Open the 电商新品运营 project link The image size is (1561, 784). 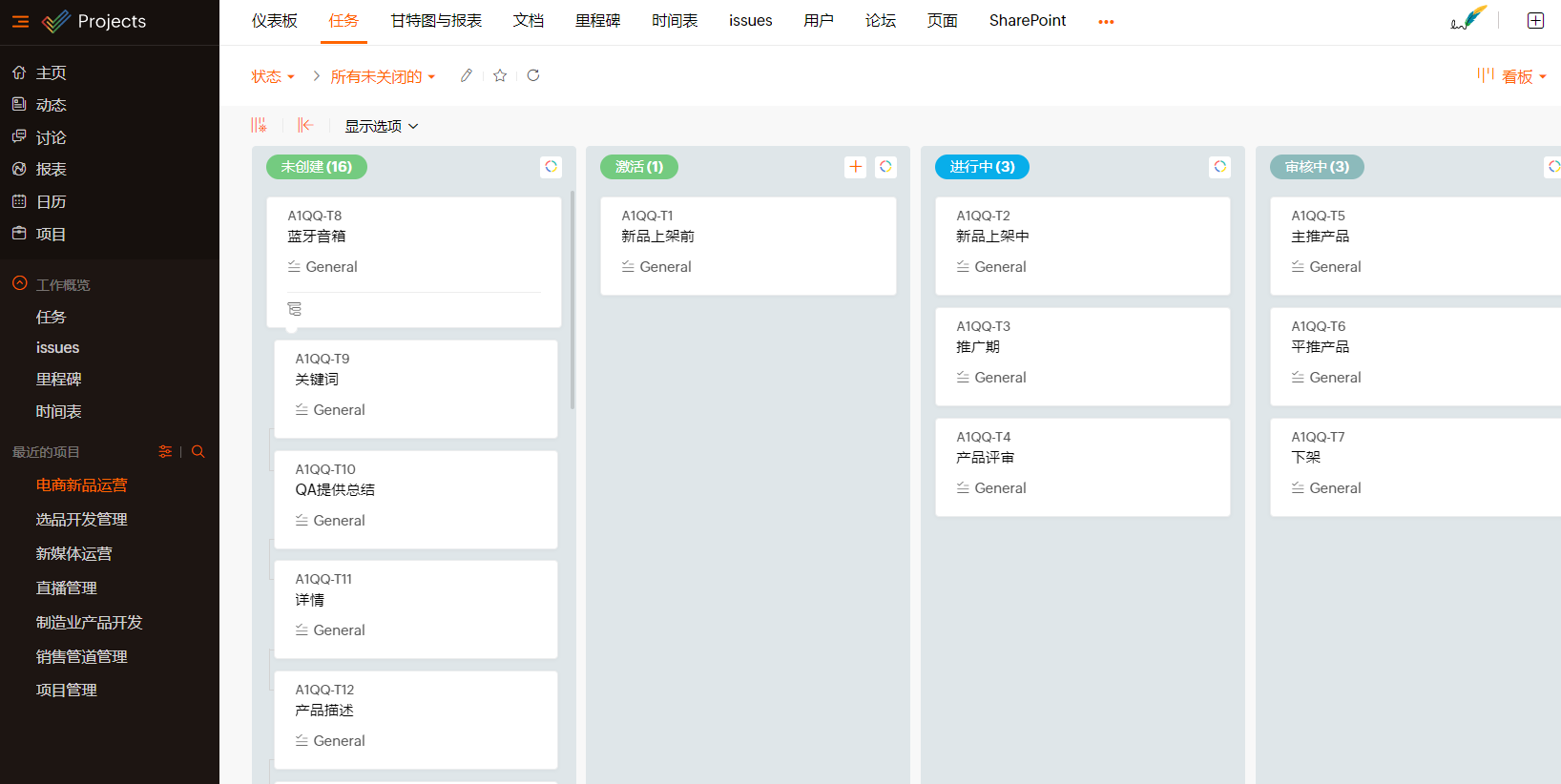81,485
